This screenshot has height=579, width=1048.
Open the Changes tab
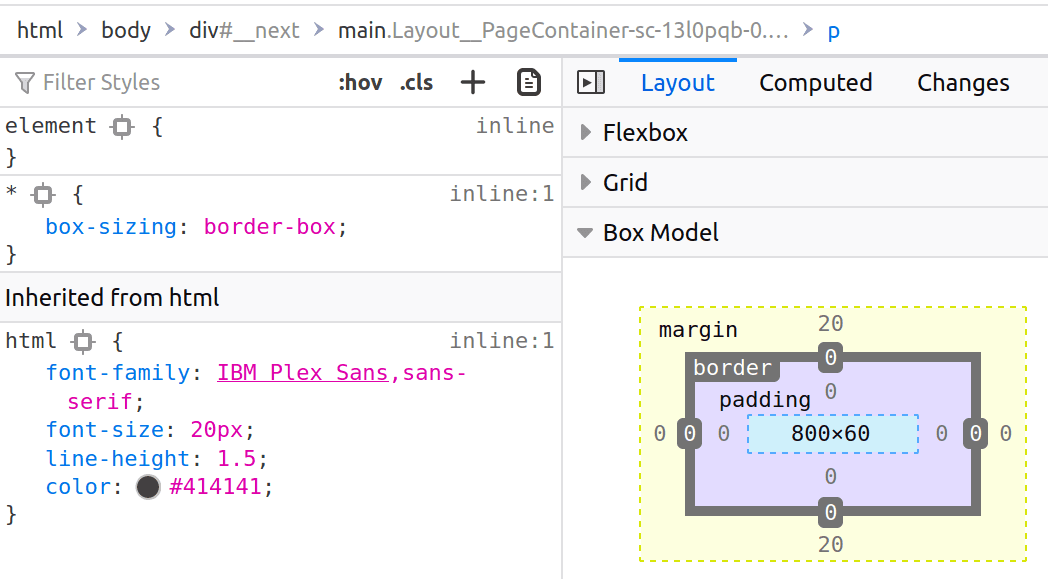(961, 83)
